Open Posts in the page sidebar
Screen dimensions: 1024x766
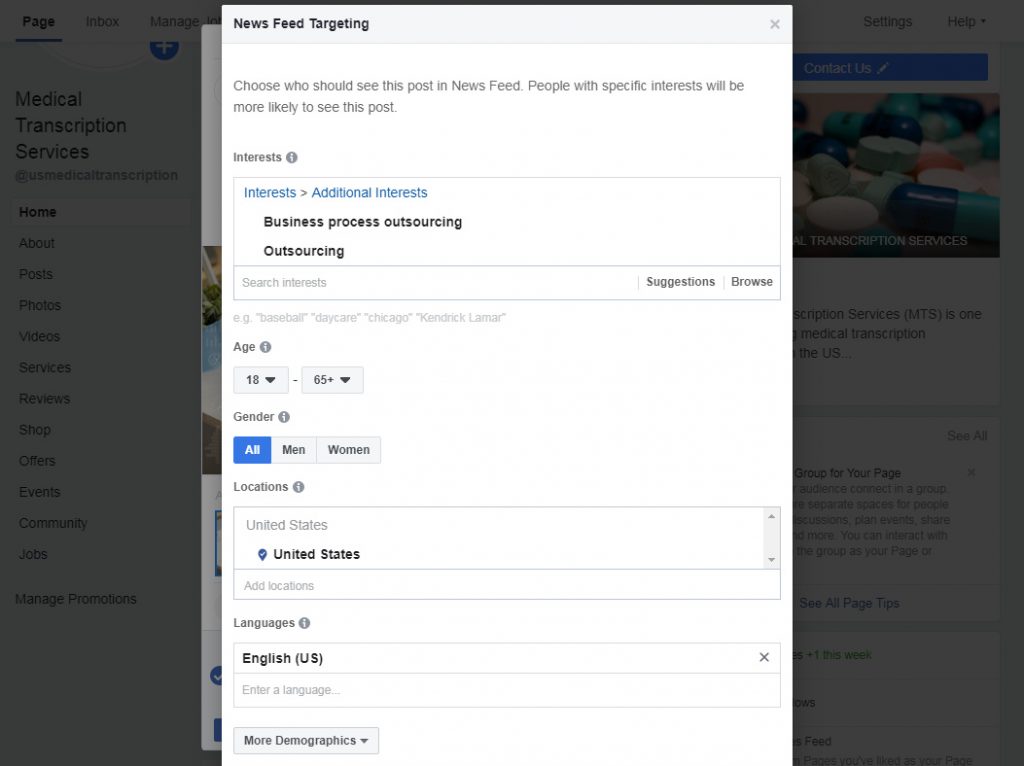click(35, 274)
